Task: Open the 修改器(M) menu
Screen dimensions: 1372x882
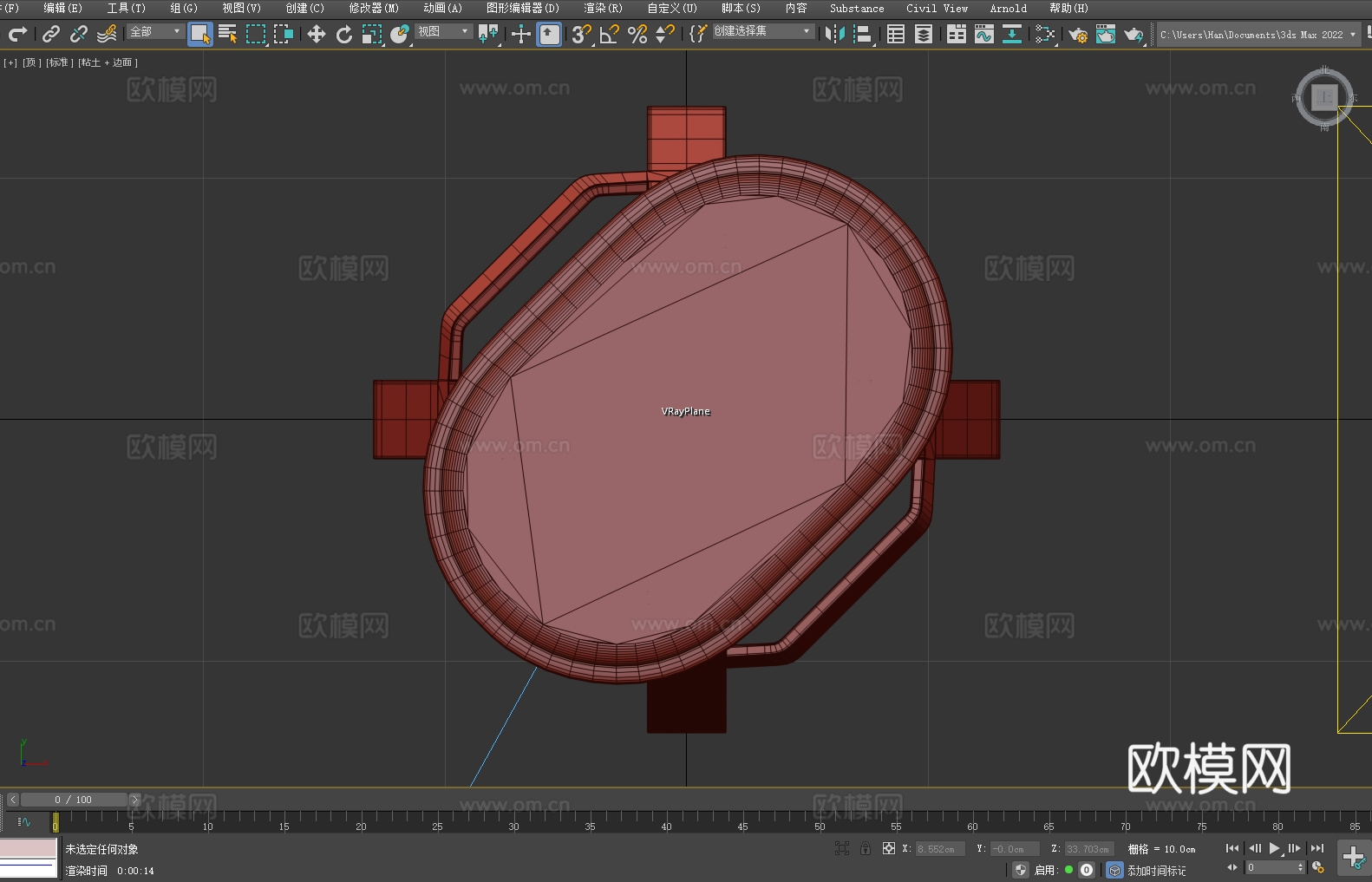Action: (x=374, y=8)
